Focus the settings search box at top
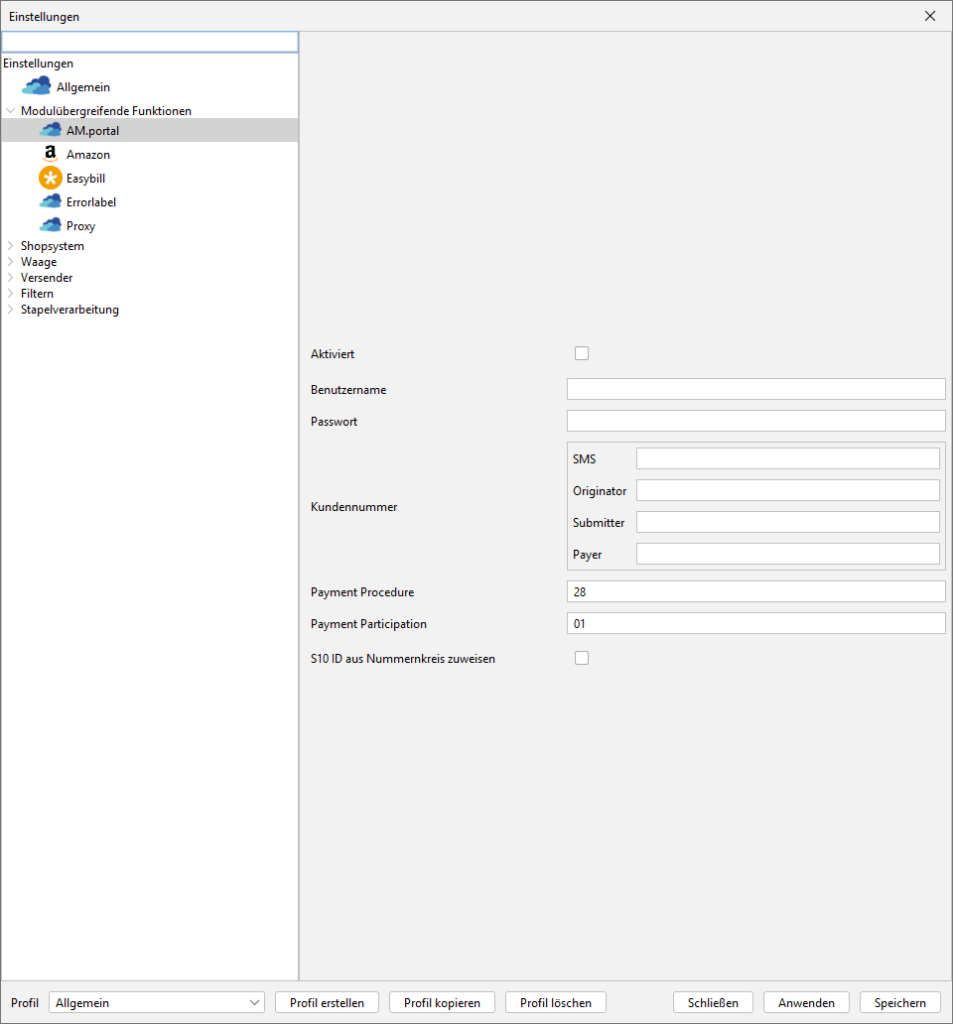 150,42
